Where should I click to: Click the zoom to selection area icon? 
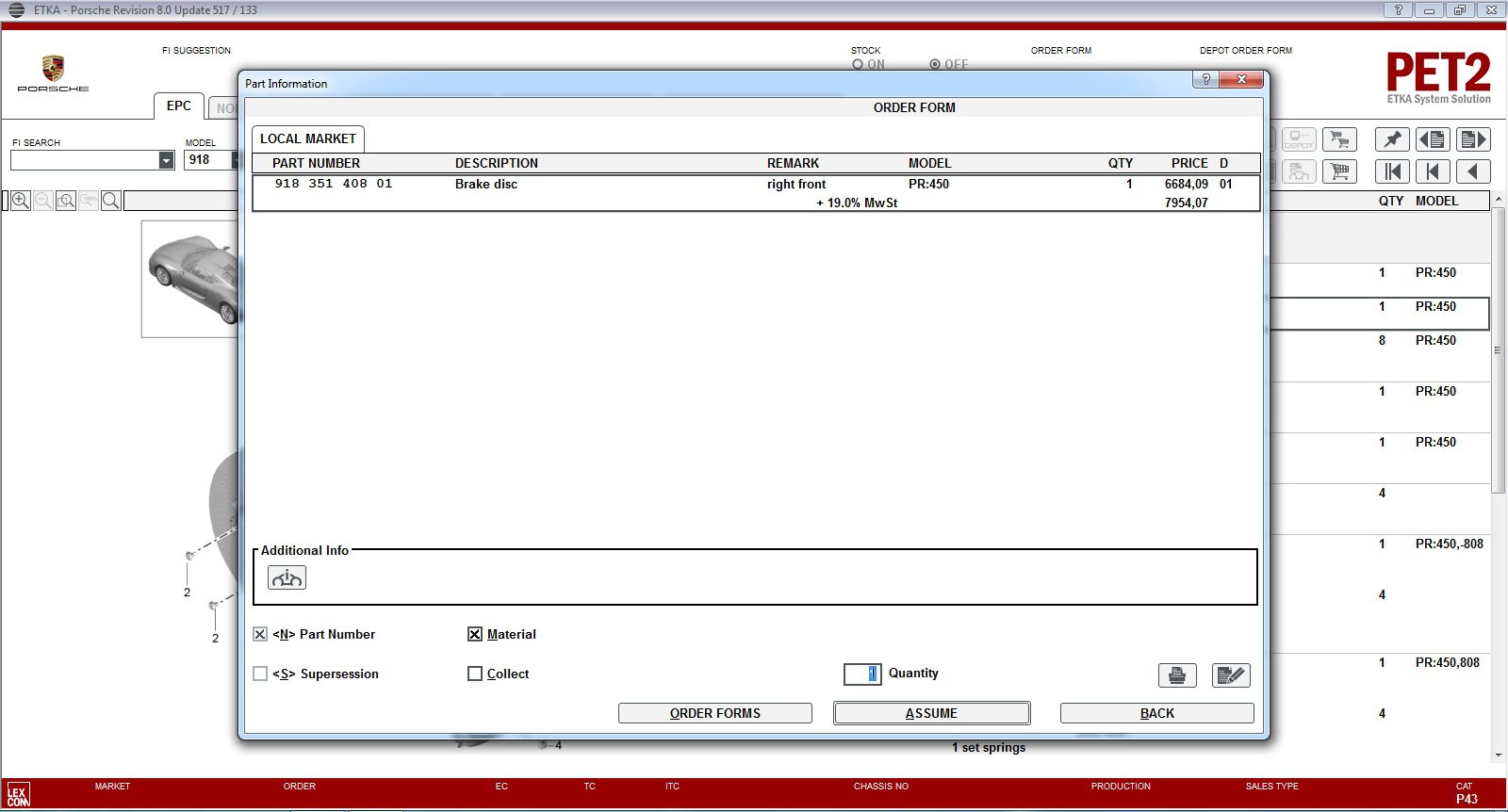coord(66,201)
